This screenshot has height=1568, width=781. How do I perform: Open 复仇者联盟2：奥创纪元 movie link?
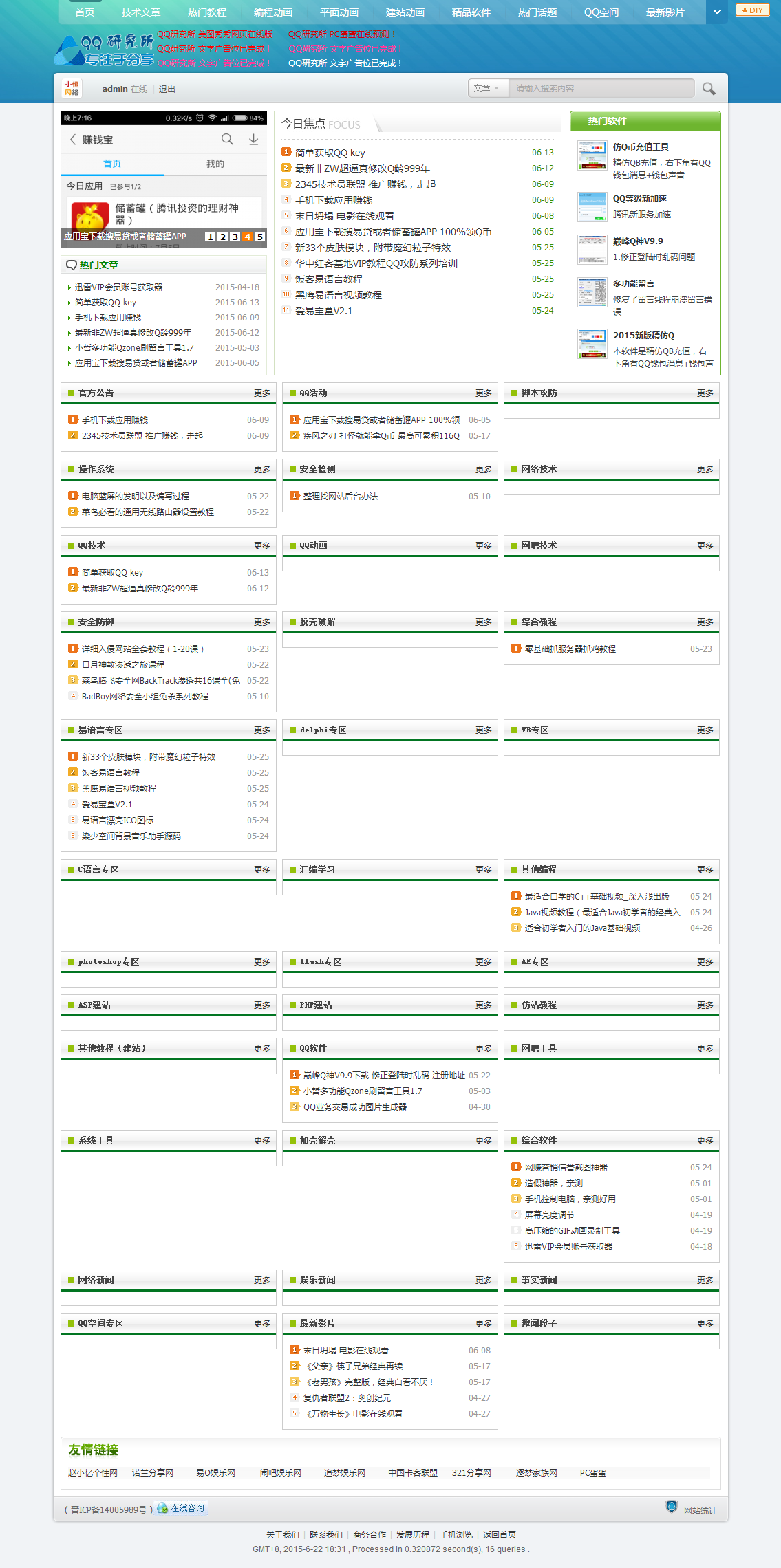[347, 1398]
